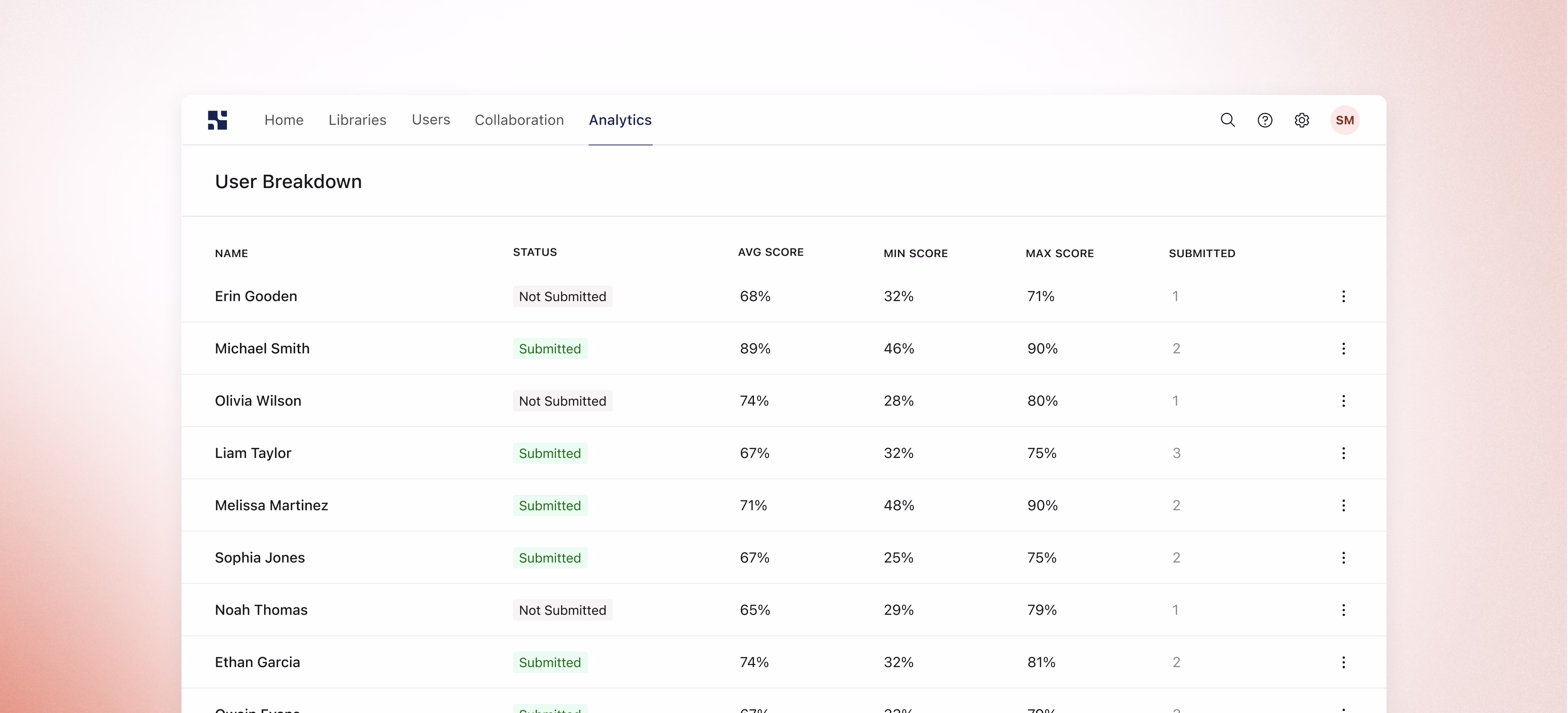Click Noah Thomas's Not Submitted badge
The image size is (1568, 713).
[562, 611]
